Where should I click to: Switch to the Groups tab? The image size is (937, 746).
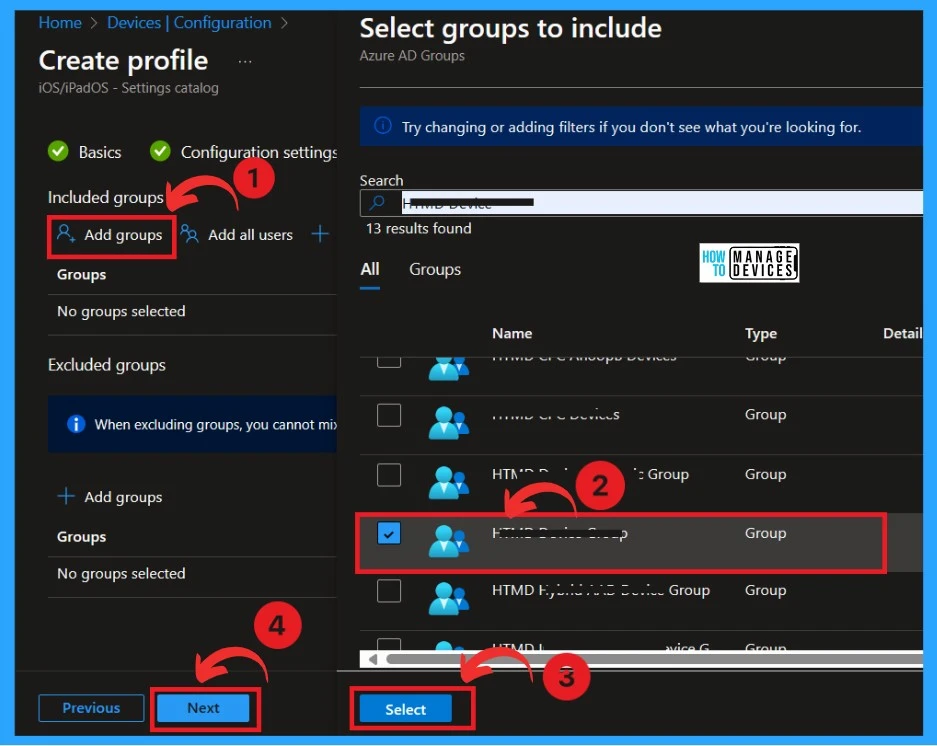[x=435, y=270]
